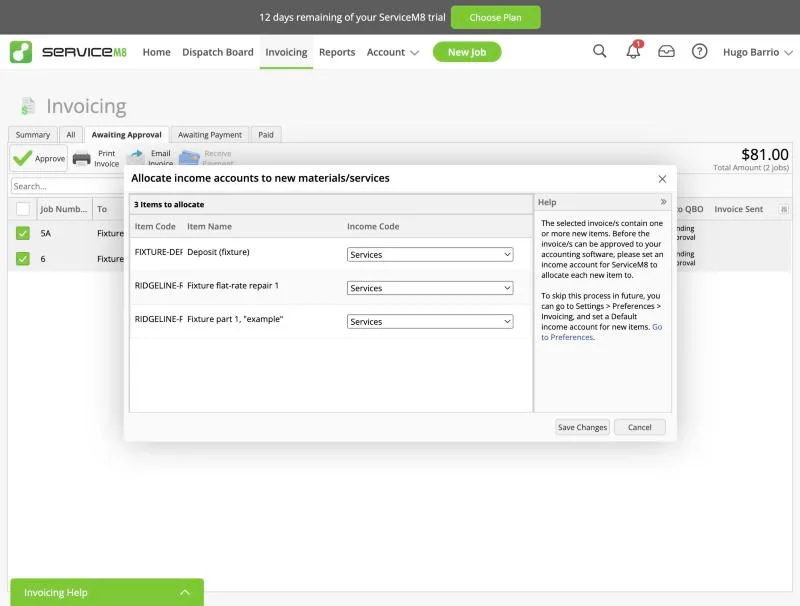Go to the Home menu item

tap(157, 52)
